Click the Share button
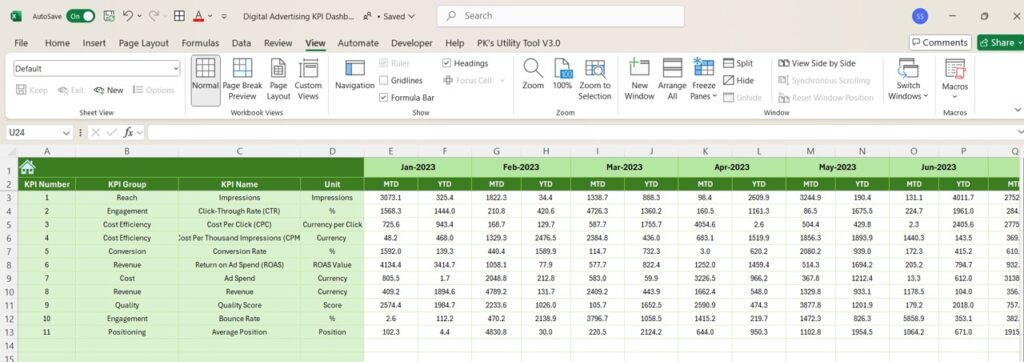This screenshot has width=1024, height=362. 1000,42
